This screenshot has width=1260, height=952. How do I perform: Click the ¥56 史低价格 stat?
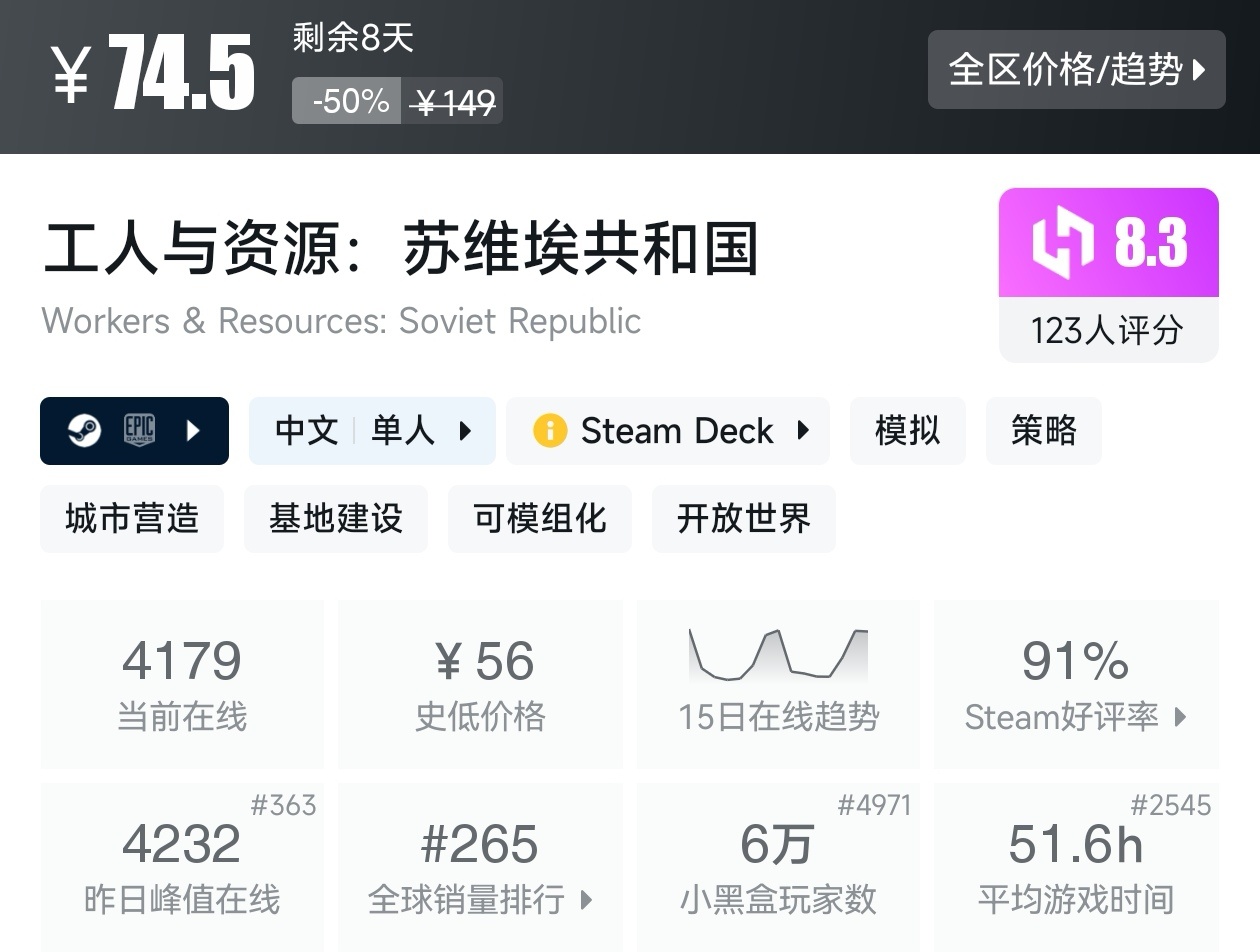tap(481, 684)
